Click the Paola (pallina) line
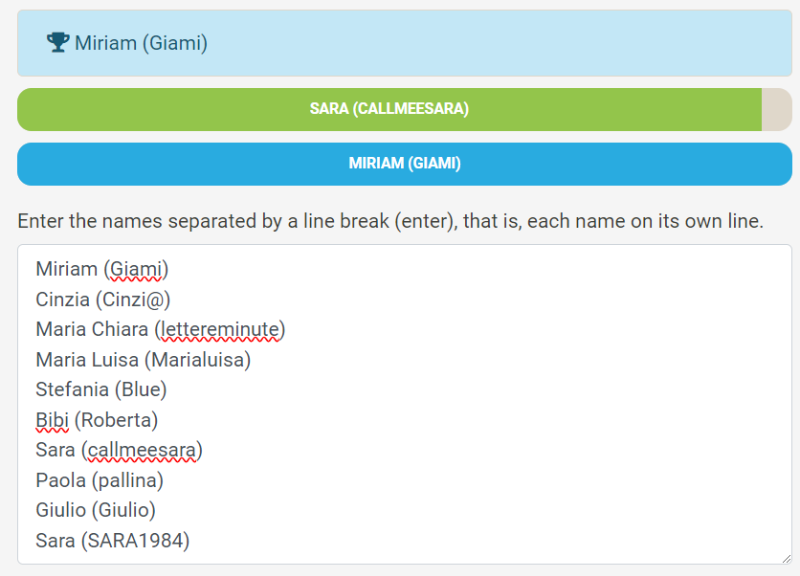The height and width of the screenshot is (576, 800). 99,480
